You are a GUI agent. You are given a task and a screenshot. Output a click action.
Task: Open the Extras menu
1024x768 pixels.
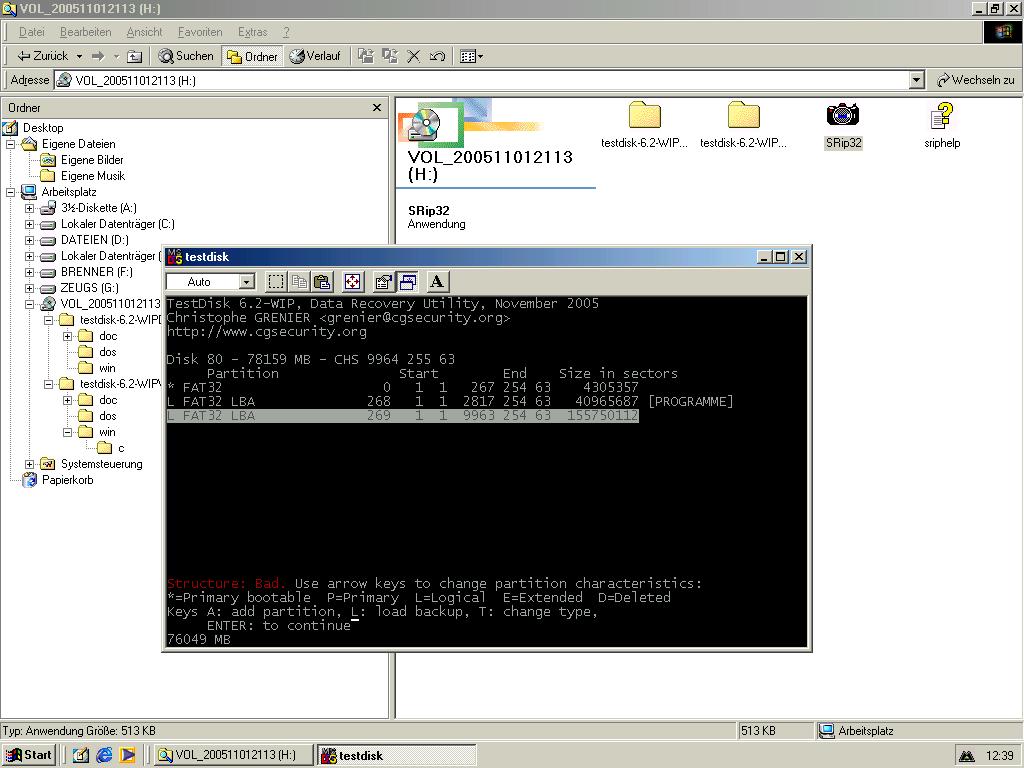click(252, 32)
